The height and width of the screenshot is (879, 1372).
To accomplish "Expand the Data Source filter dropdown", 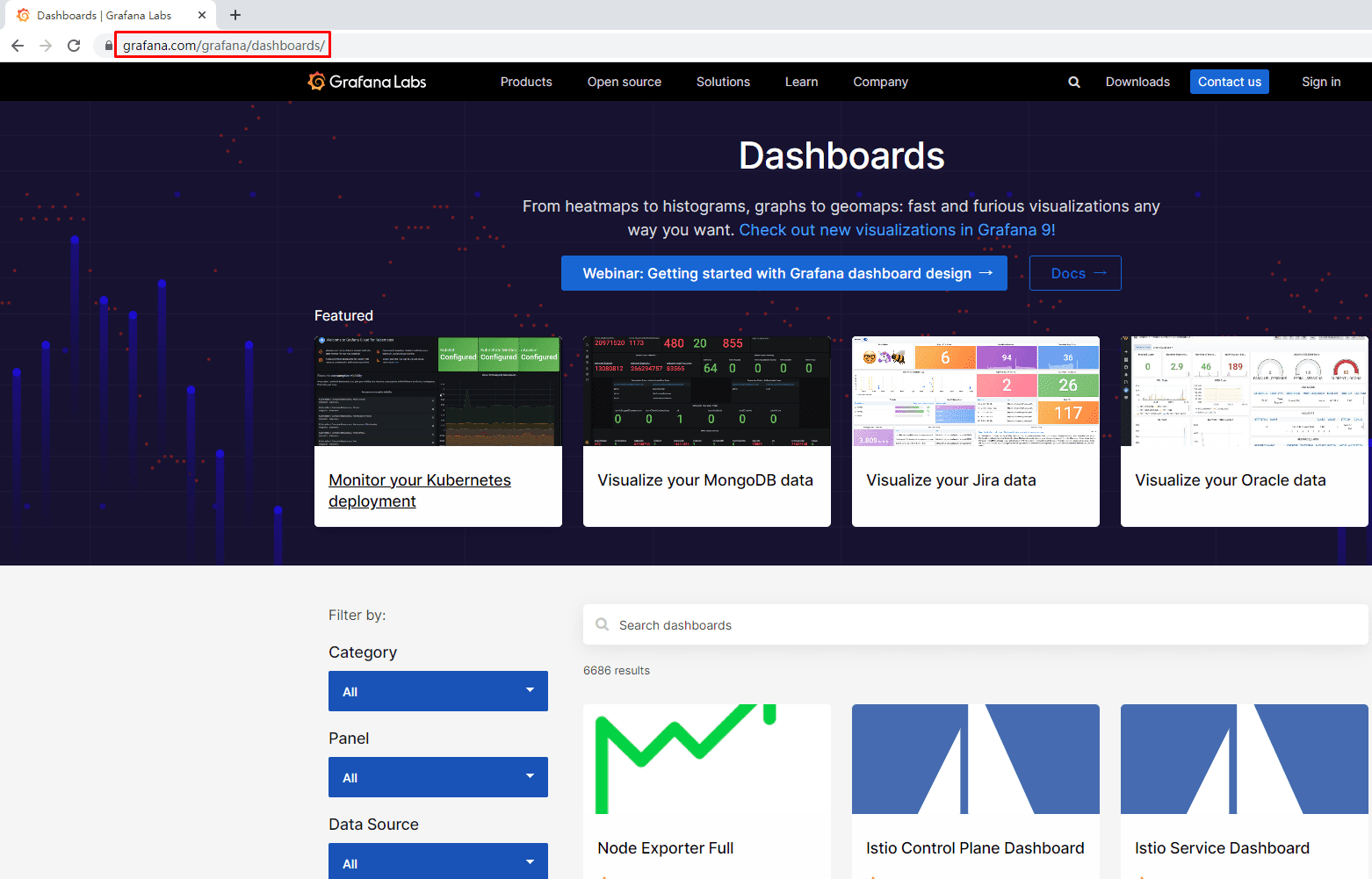I will (x=438, y=861).
